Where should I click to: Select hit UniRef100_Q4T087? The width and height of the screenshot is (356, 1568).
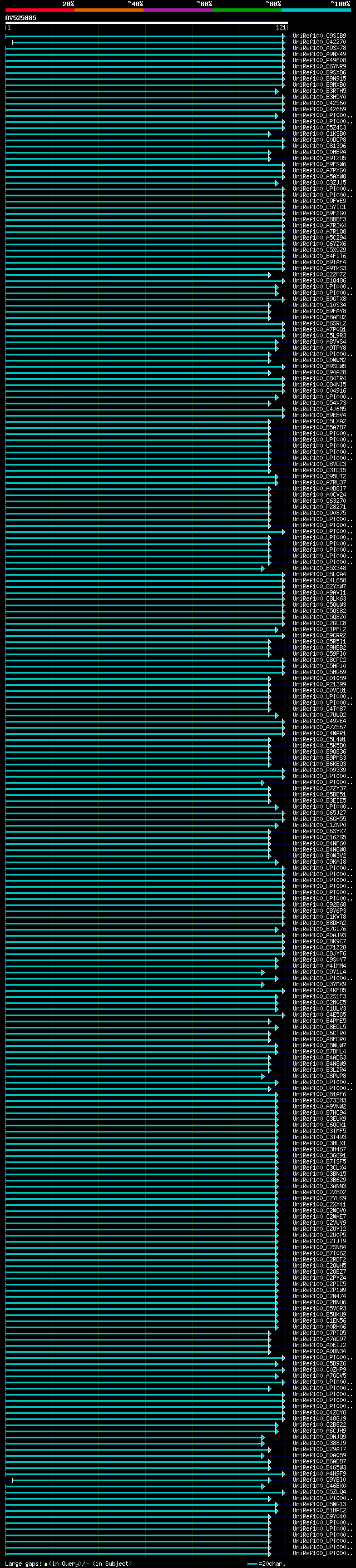[x=319, y=709]
